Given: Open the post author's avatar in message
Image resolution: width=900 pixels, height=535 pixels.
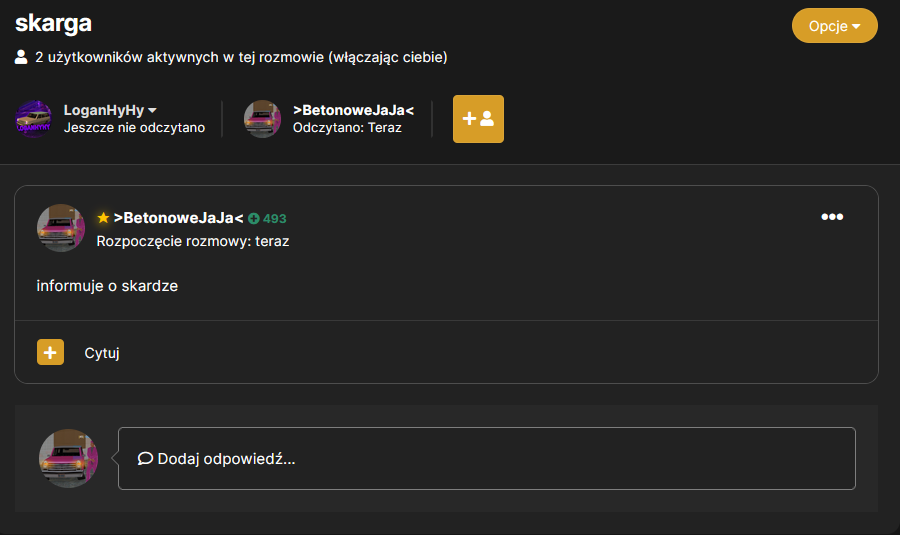Looking at the screenshot, I should pyautogui.click(x=61, y=228).
